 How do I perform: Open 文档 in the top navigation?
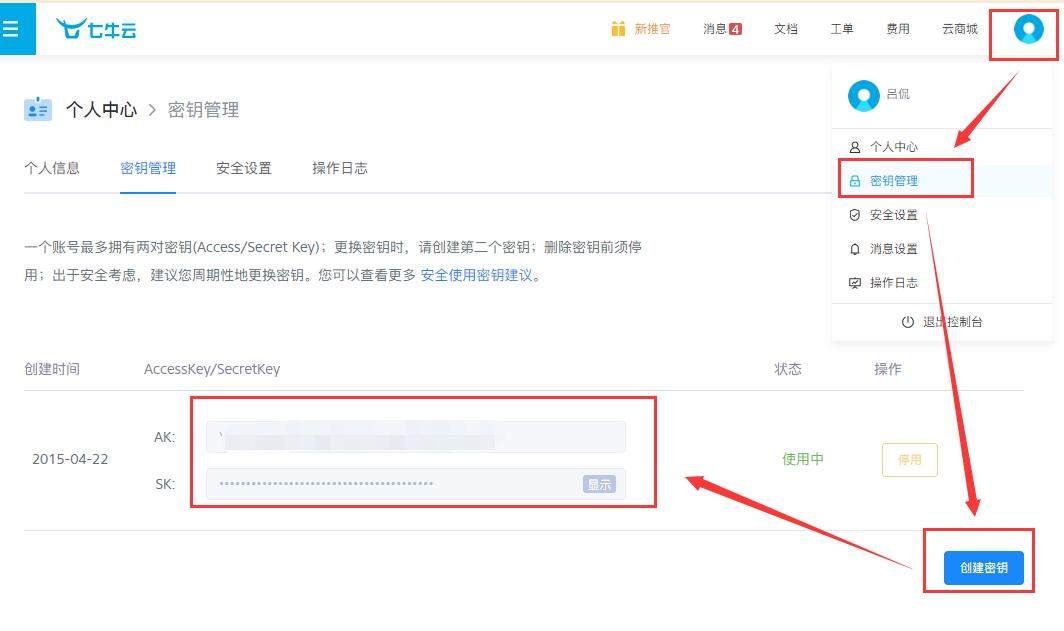point(786,28)
